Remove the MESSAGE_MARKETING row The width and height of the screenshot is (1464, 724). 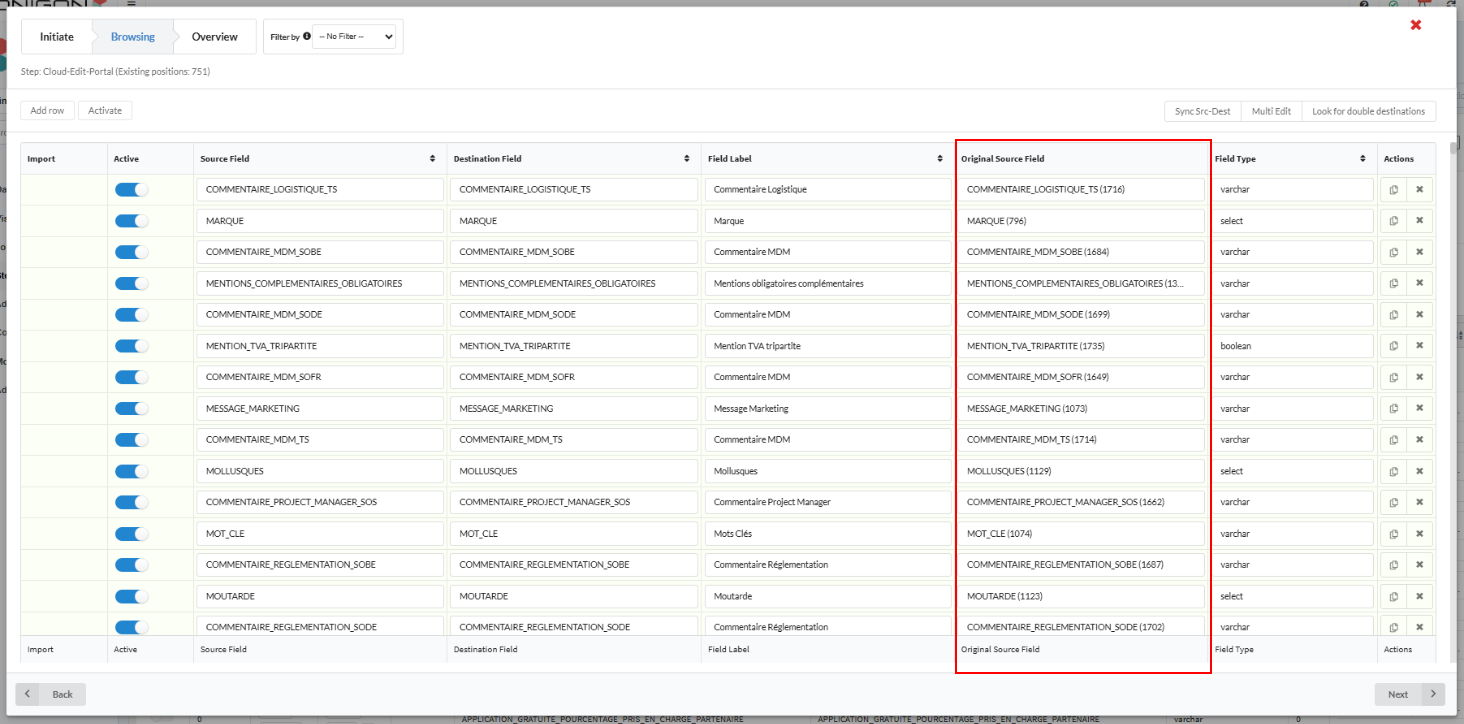click(1419, 409)
